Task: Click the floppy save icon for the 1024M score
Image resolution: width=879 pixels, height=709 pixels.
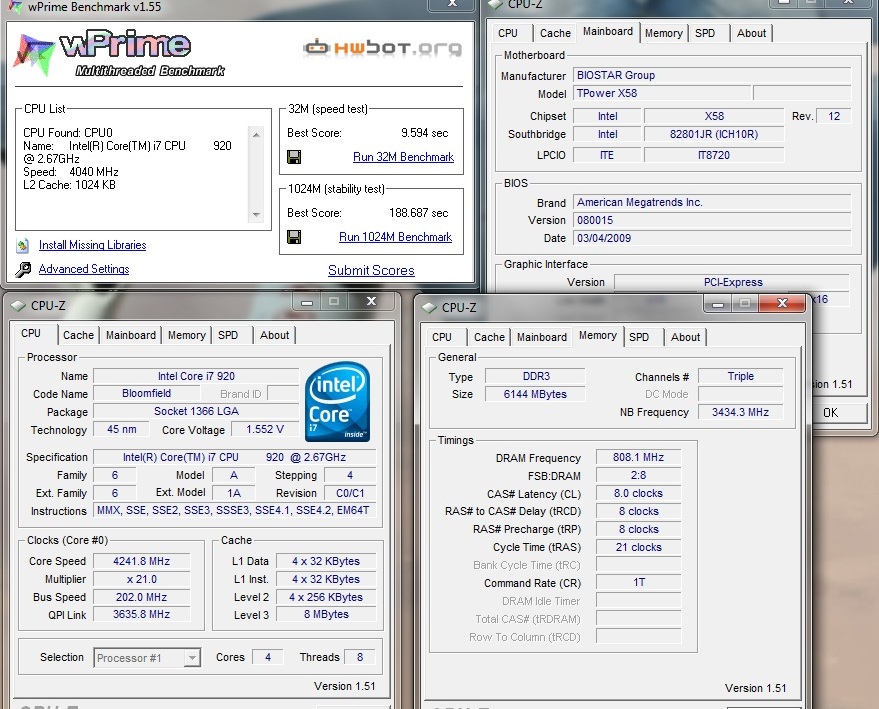Action: (294, 237)
